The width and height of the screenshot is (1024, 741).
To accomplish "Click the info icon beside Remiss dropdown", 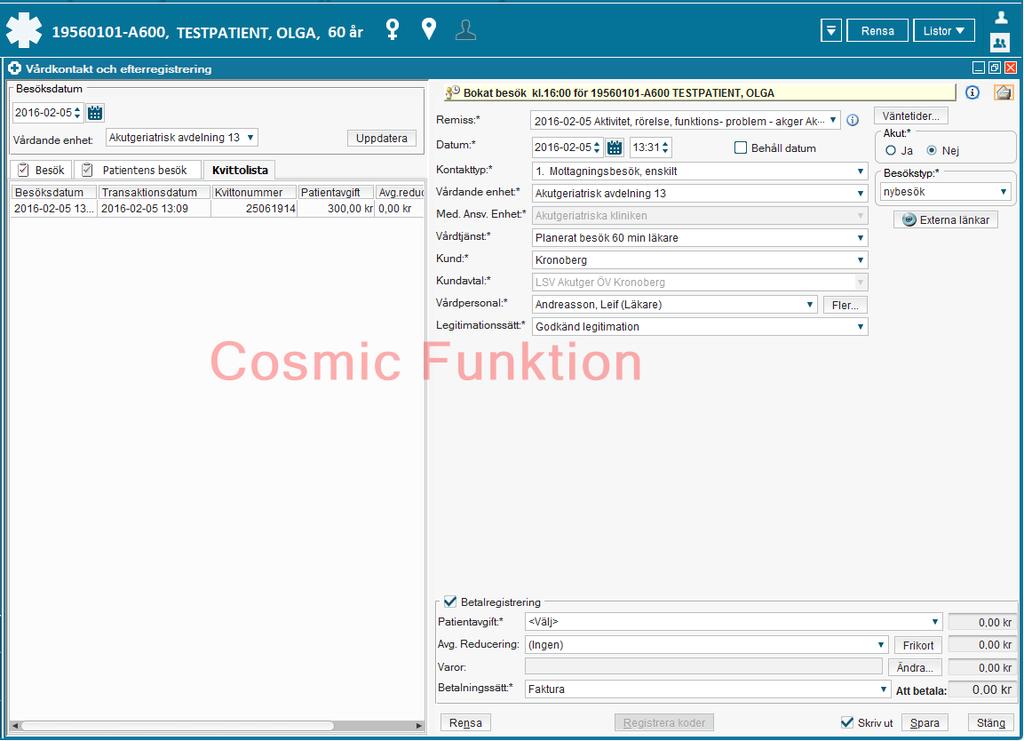I will (x=853, y=120).
